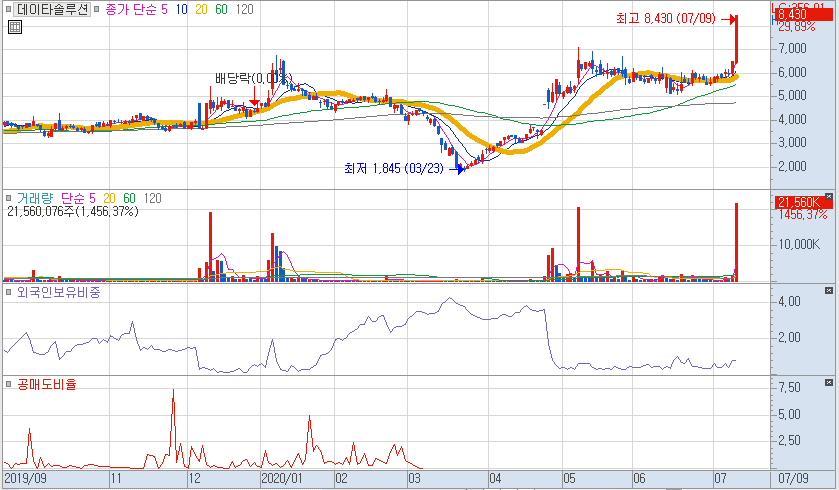Screen dimensions: 839x490
Task: Click the 05 month date axis label
Action: (569, 478)
